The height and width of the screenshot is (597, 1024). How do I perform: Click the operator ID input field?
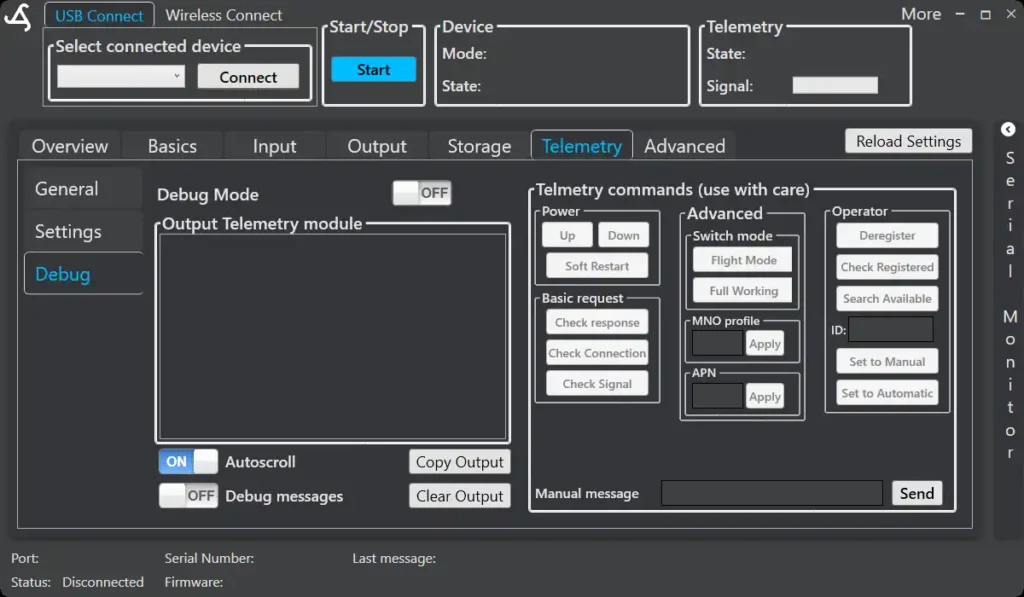coord(890,330)
